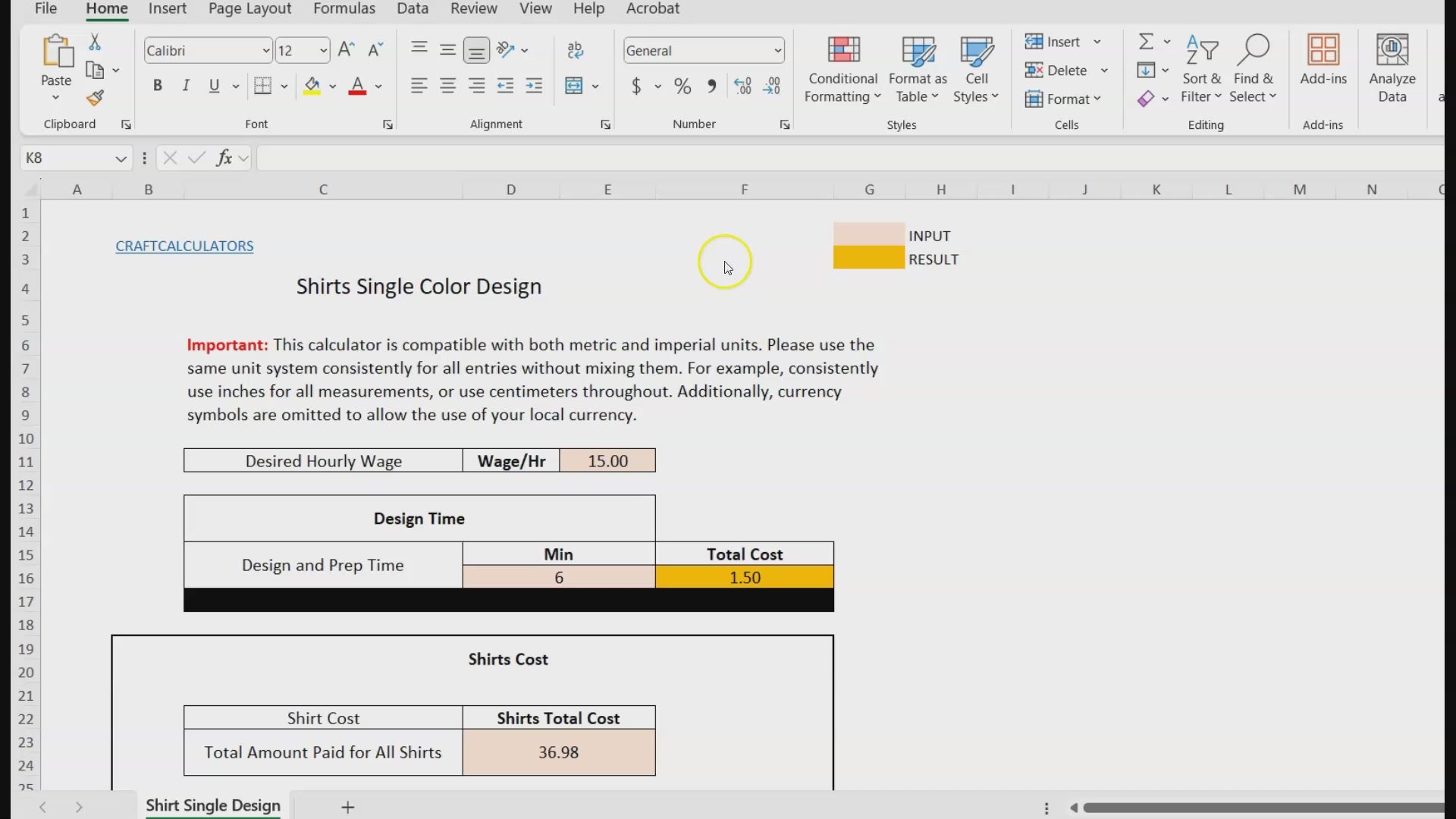Image resolution: width=1456 pixels, height=819 pixels.
Task: Click the Analyze Data icon
Action: [x=1392, y=70]
